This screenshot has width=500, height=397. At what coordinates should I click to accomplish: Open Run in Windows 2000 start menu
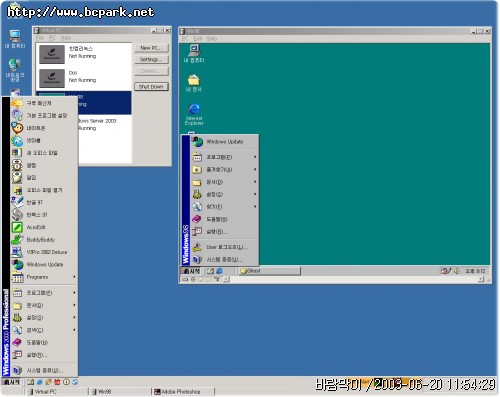point(44,355)
